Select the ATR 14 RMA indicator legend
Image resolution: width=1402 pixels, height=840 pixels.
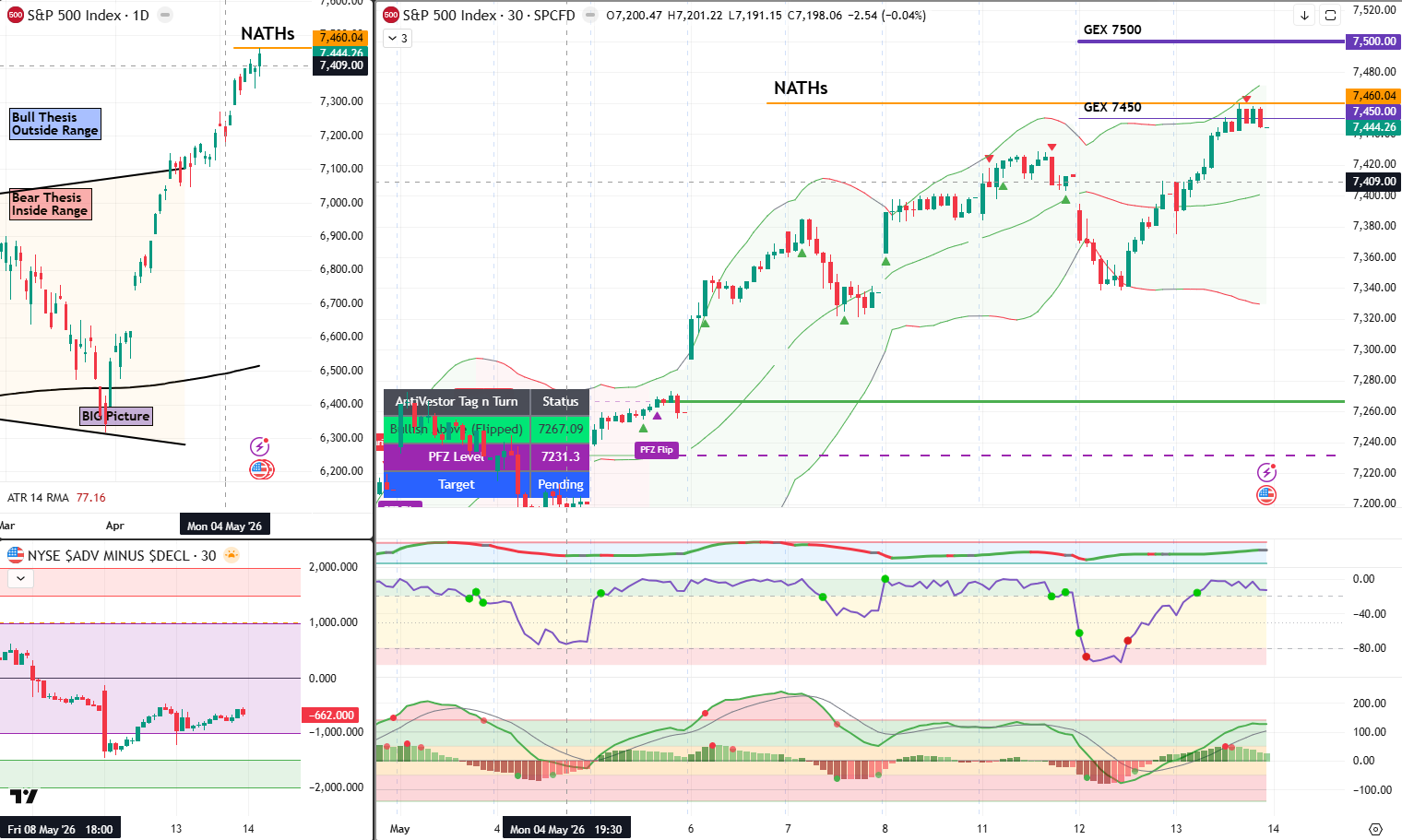point(38,498)
